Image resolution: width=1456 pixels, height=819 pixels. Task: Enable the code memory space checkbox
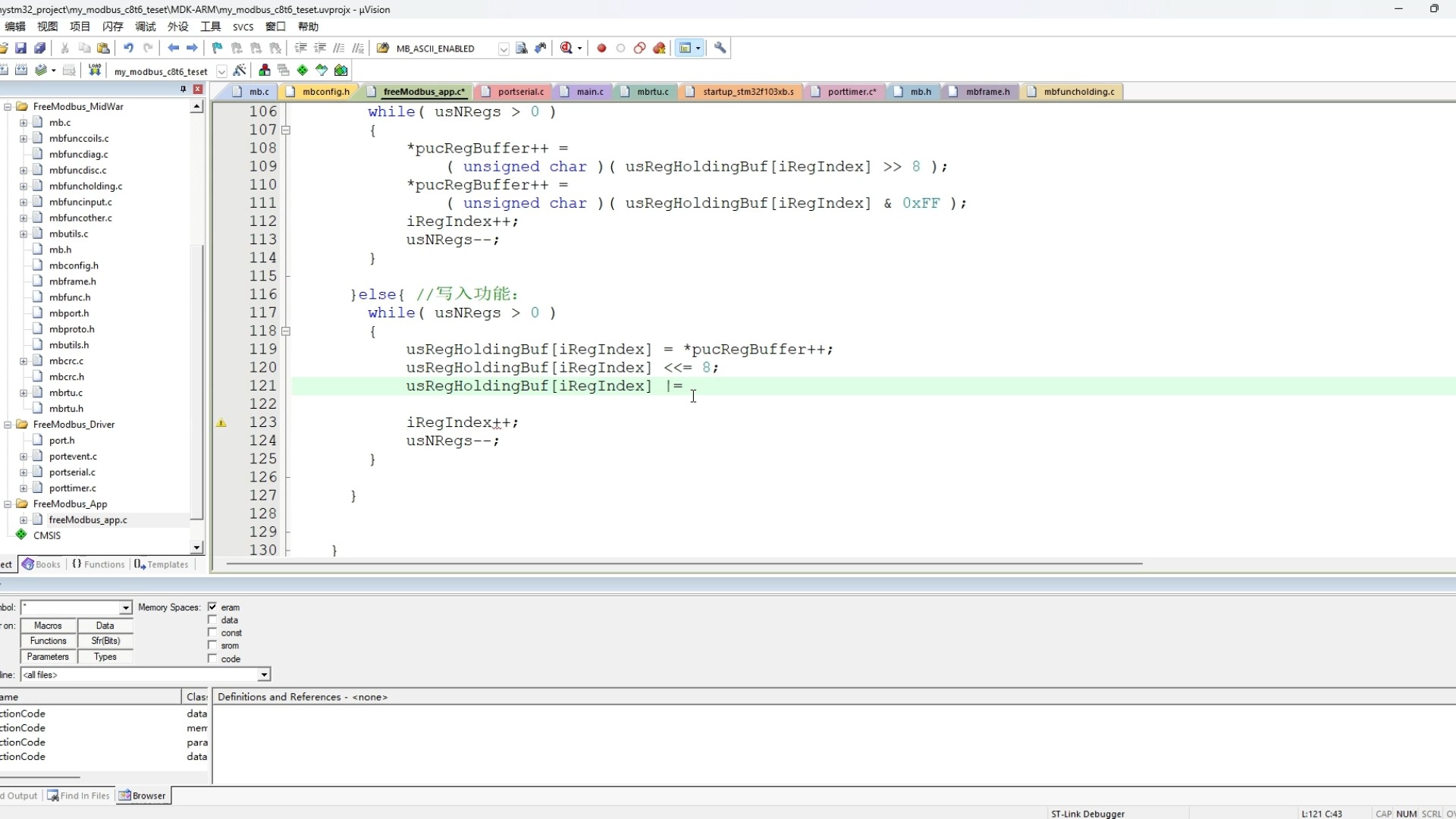(212, 659)
